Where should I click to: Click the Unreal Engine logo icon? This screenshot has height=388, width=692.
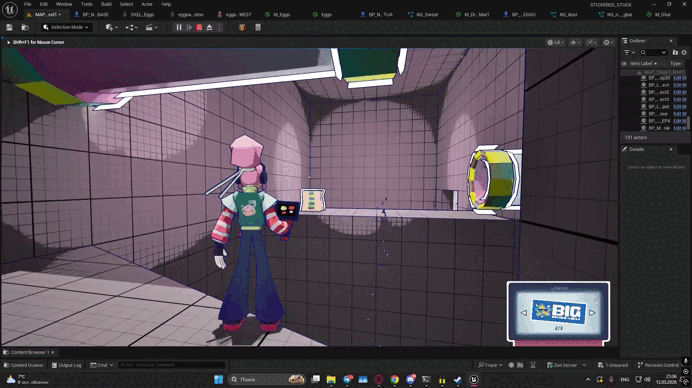(x=10, y=9)
